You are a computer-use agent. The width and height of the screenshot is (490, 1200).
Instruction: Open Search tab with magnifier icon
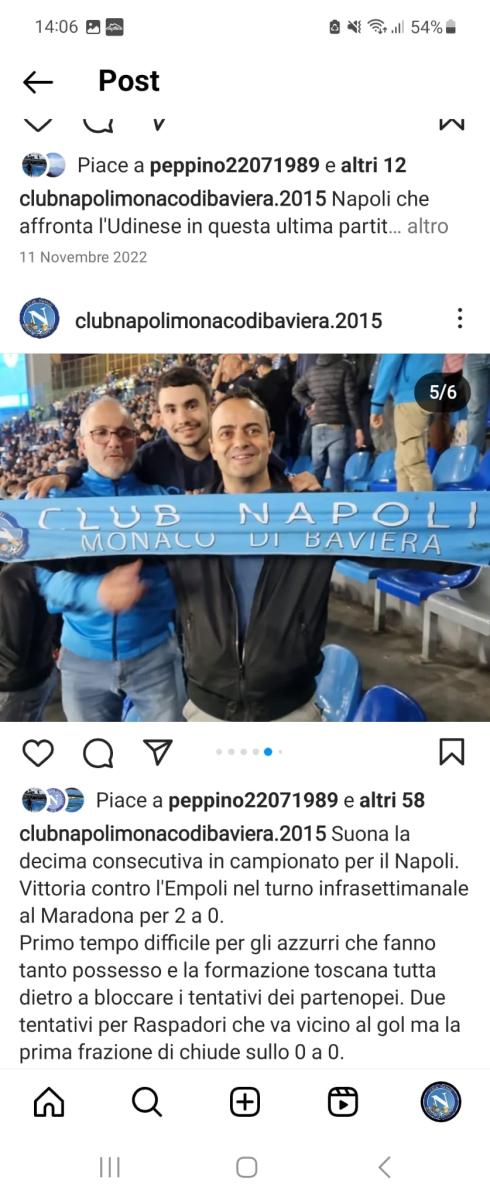[x=147, y=1102]
